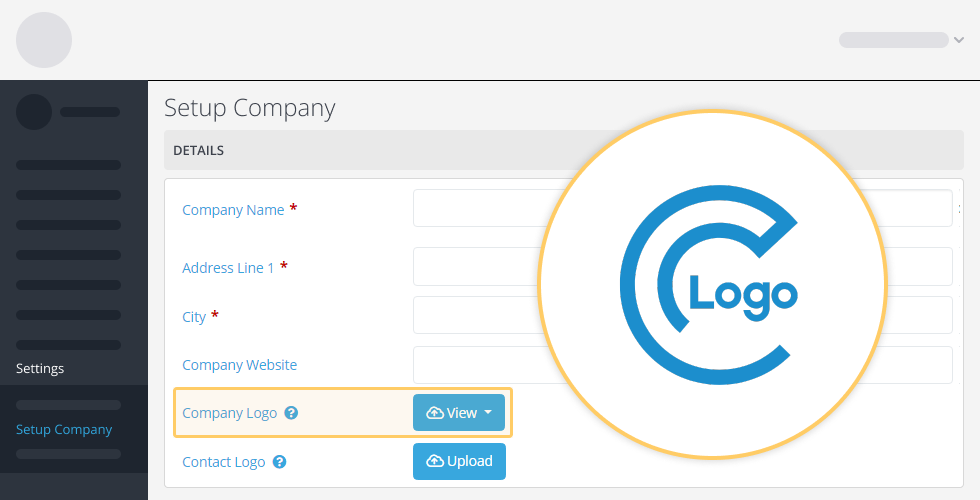This screenshot has width=980, height=500.
Task: Click the Contact Logo label
Action: point(223,462)
